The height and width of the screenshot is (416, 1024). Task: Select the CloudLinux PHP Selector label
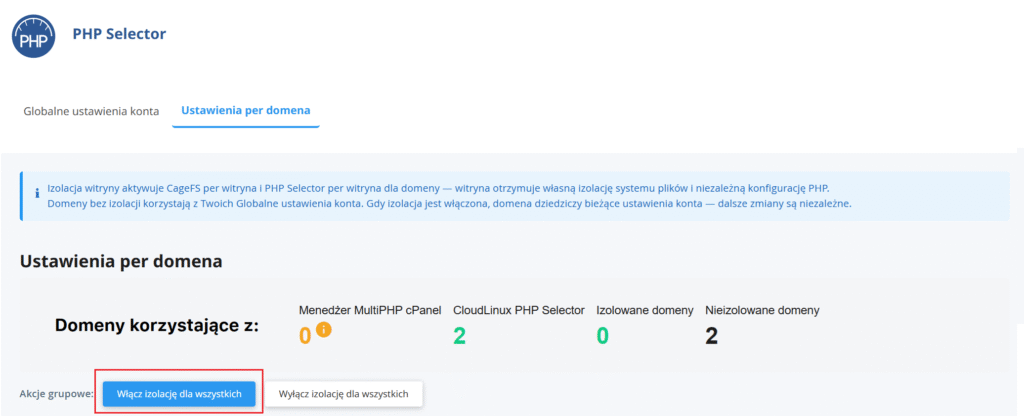[518, 310]
